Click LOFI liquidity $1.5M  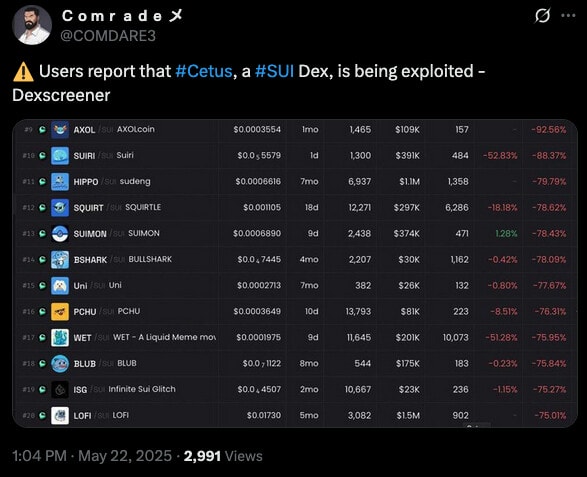408,416
